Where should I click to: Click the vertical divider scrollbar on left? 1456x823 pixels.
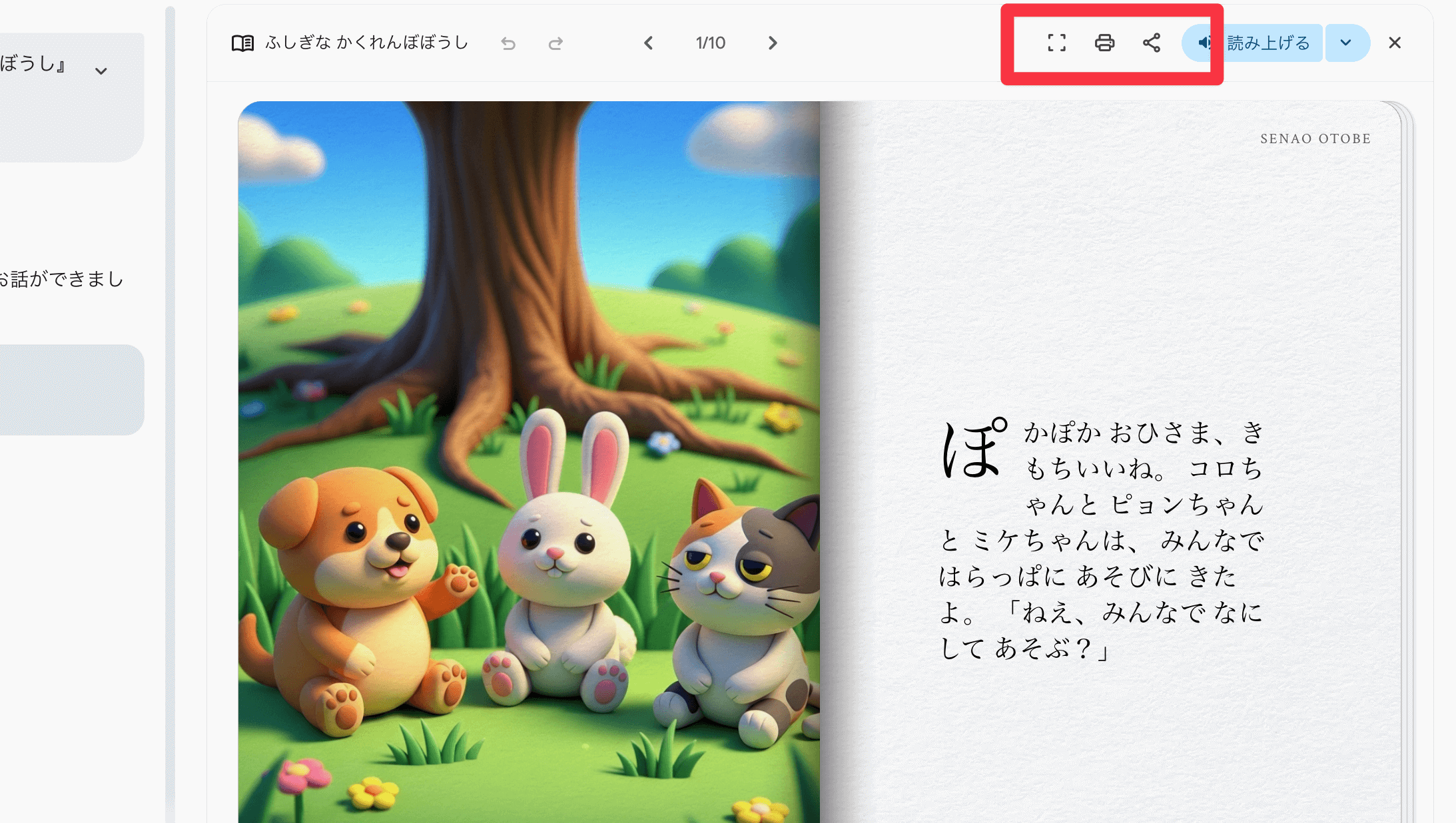point(170,413)
